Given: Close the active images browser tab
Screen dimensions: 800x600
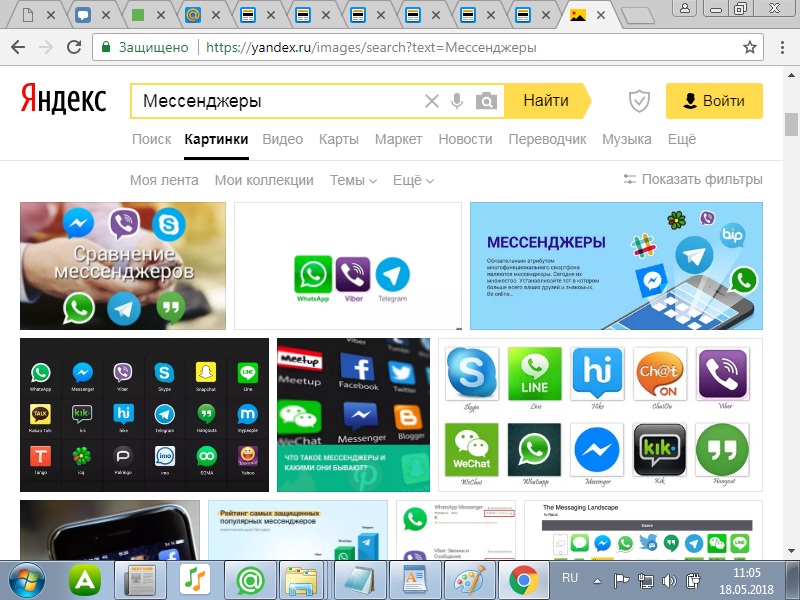Looking at the screenshot, I should pos(601,15).
